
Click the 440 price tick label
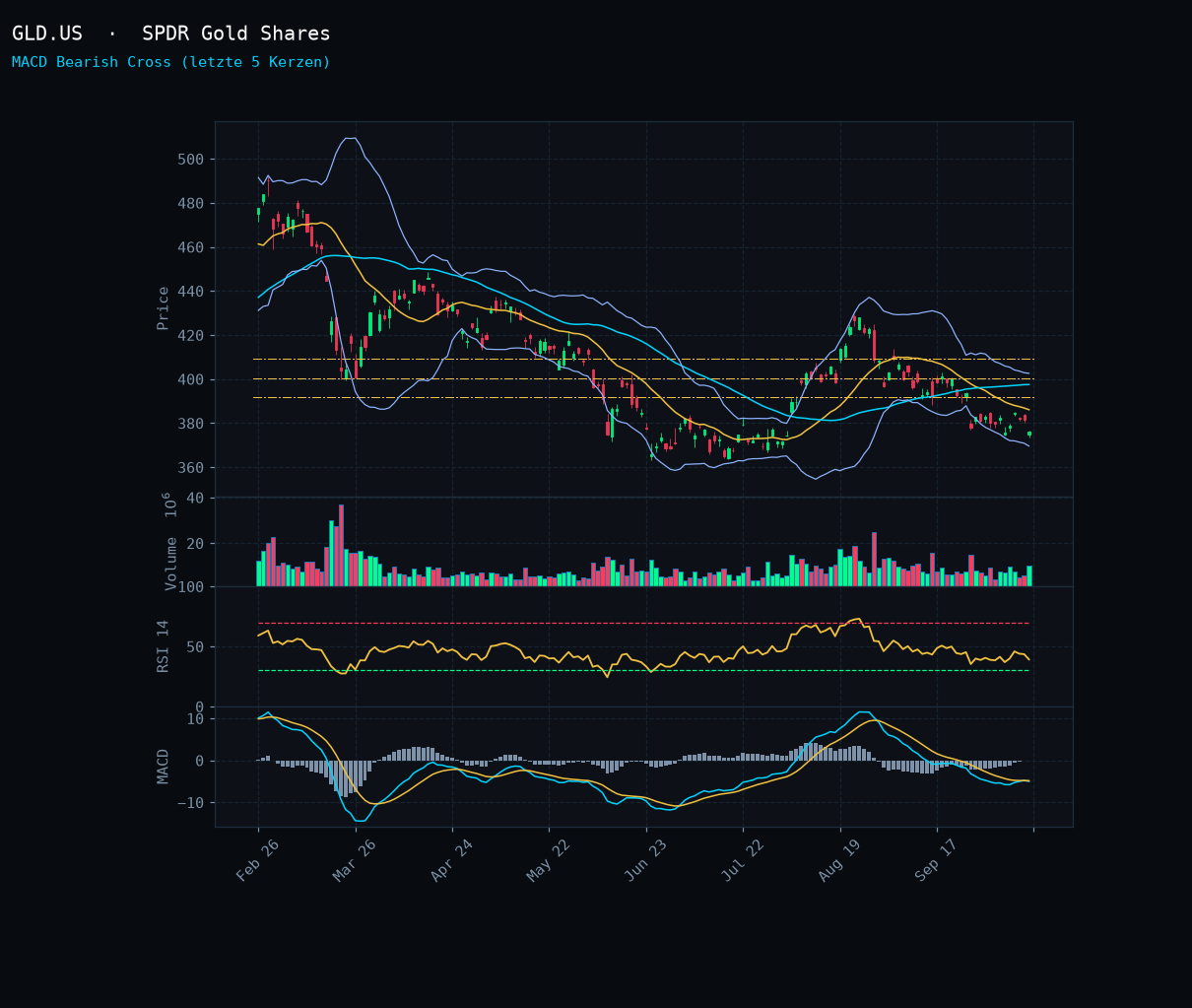coord(191,292)
